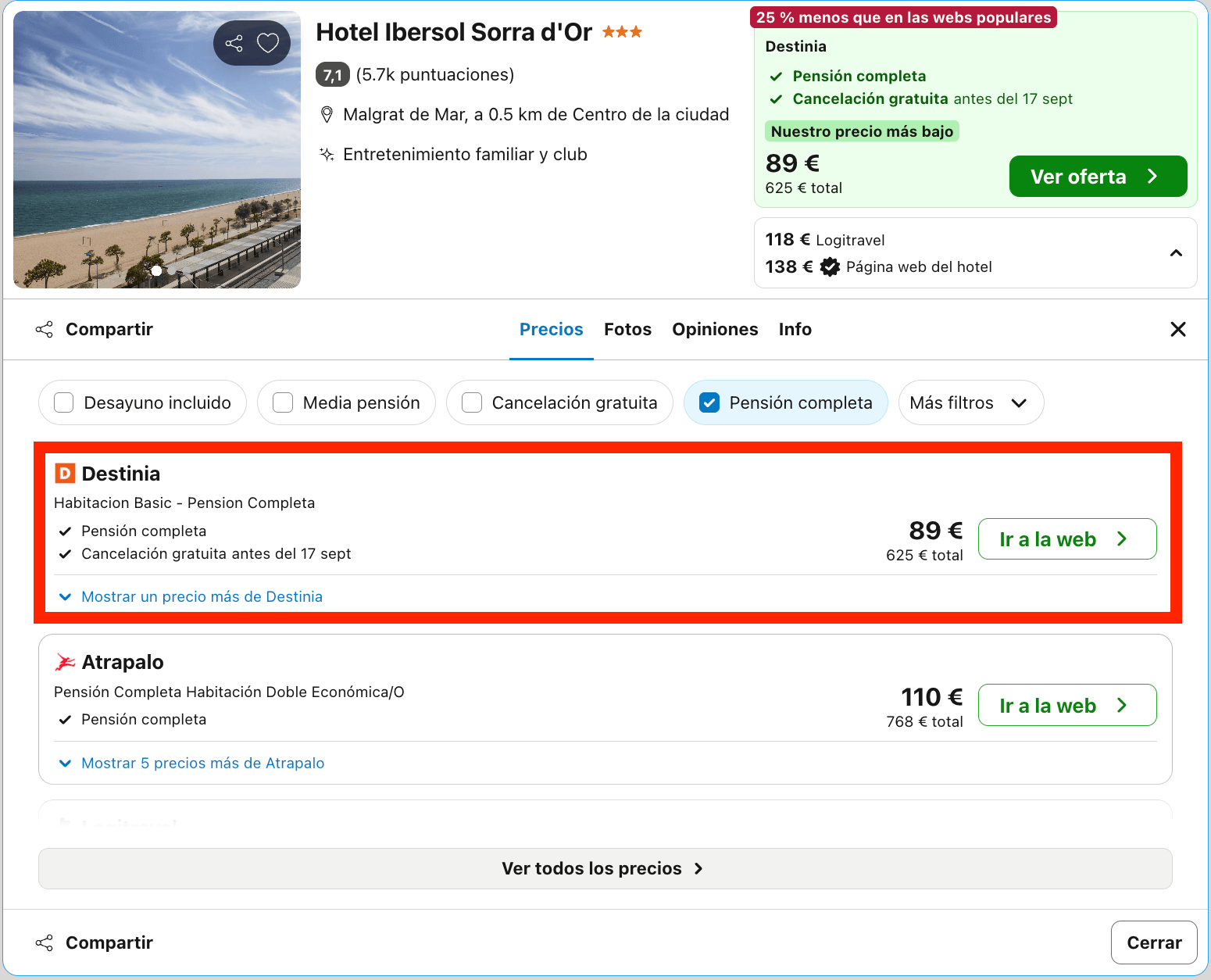
Task: Click the Nuestro precio más bajo label
Action: (862, 131)
